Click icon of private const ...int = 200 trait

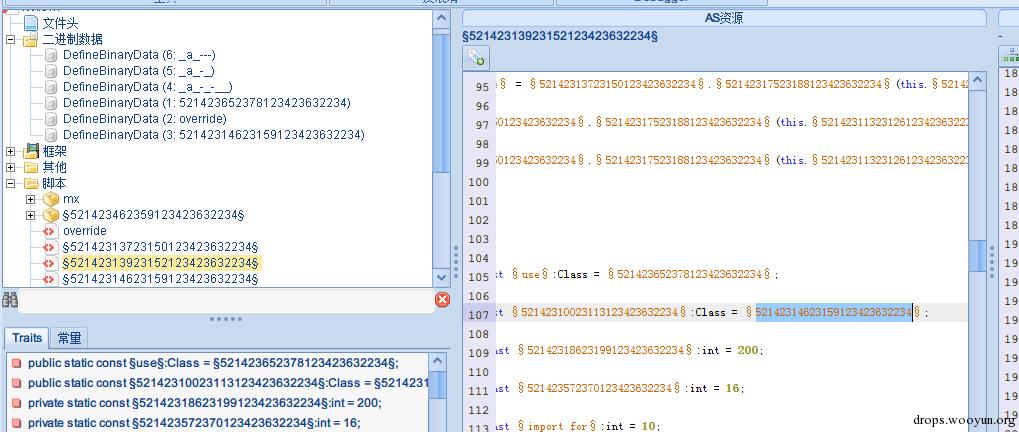click(x=16, y=403)
